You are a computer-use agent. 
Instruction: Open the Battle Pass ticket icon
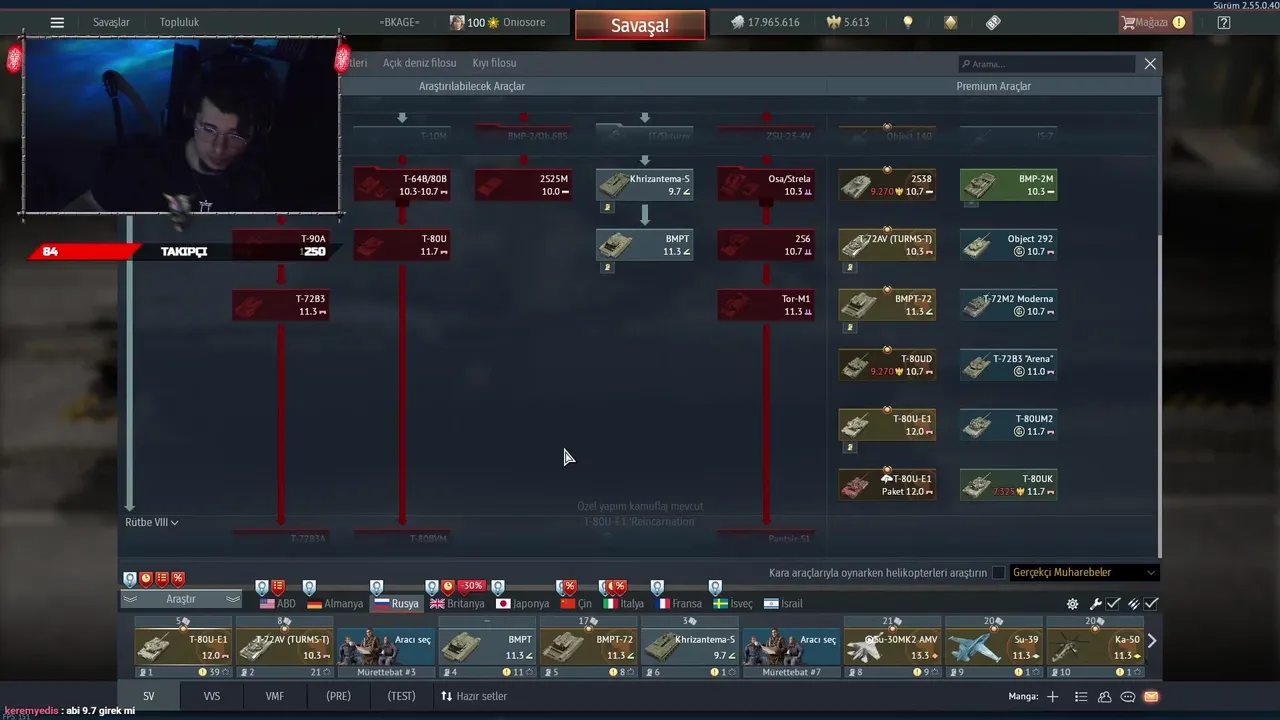point(993,22)
